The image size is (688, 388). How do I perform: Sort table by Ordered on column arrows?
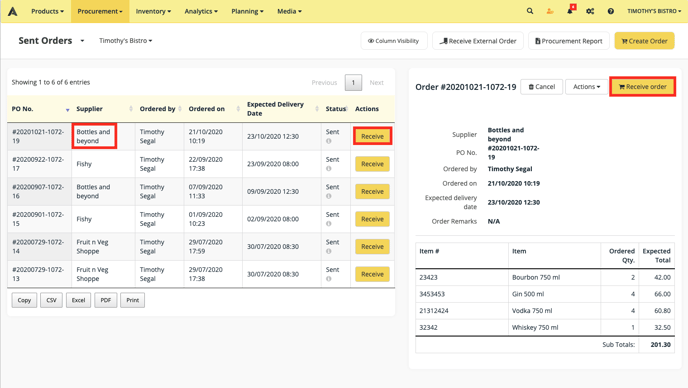238,109
